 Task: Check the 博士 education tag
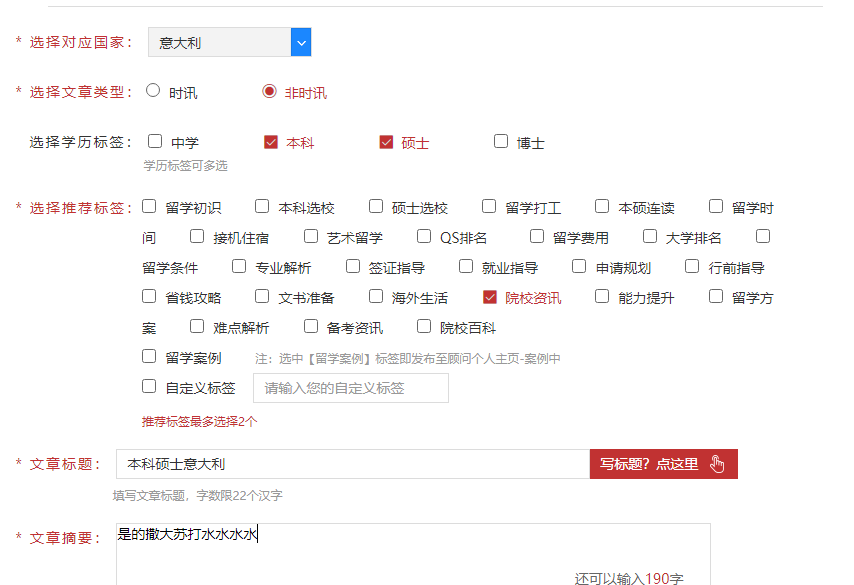tap(501, 142)
